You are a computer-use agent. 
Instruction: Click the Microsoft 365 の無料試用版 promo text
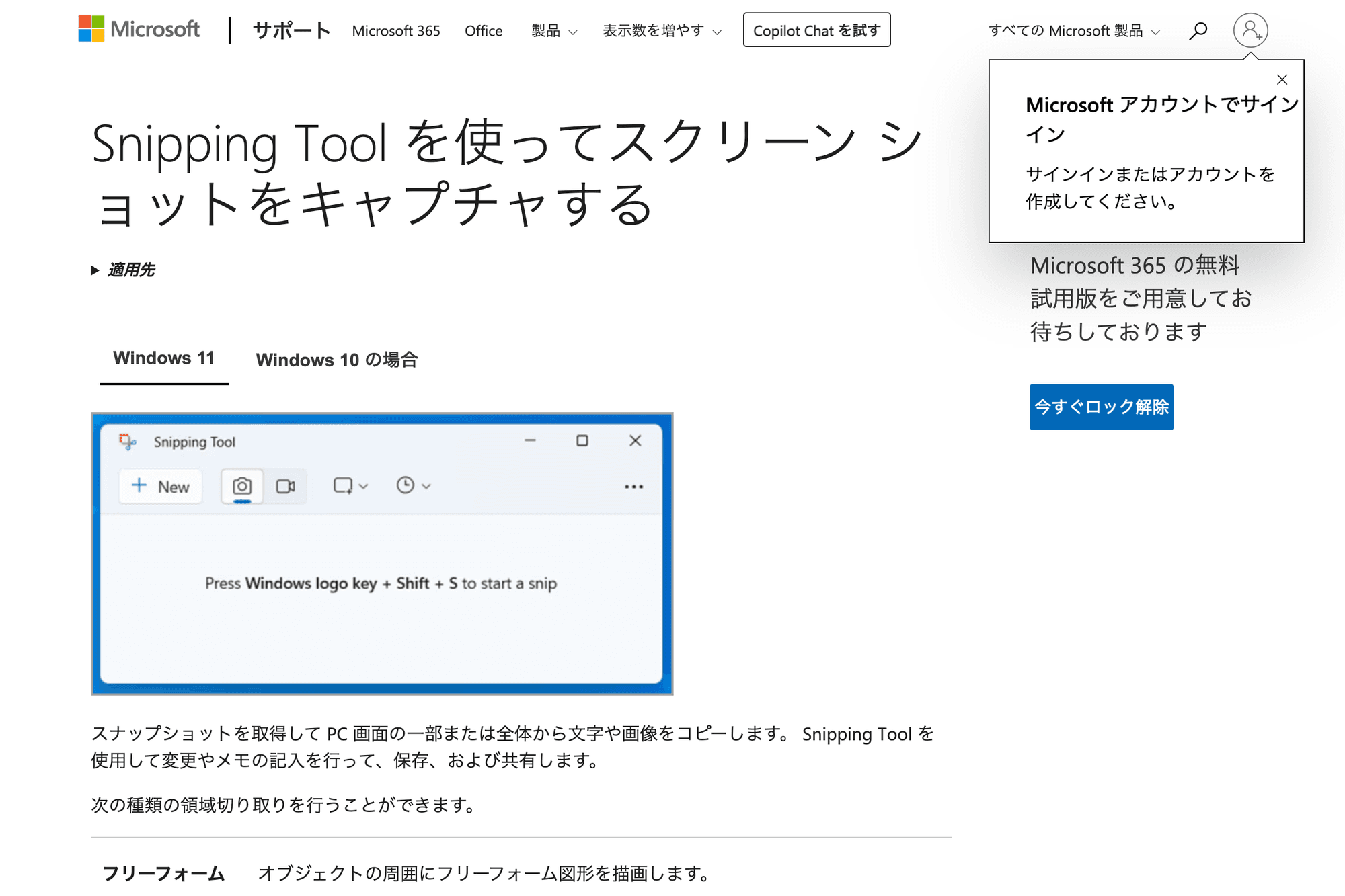[x=1141, y=298]
